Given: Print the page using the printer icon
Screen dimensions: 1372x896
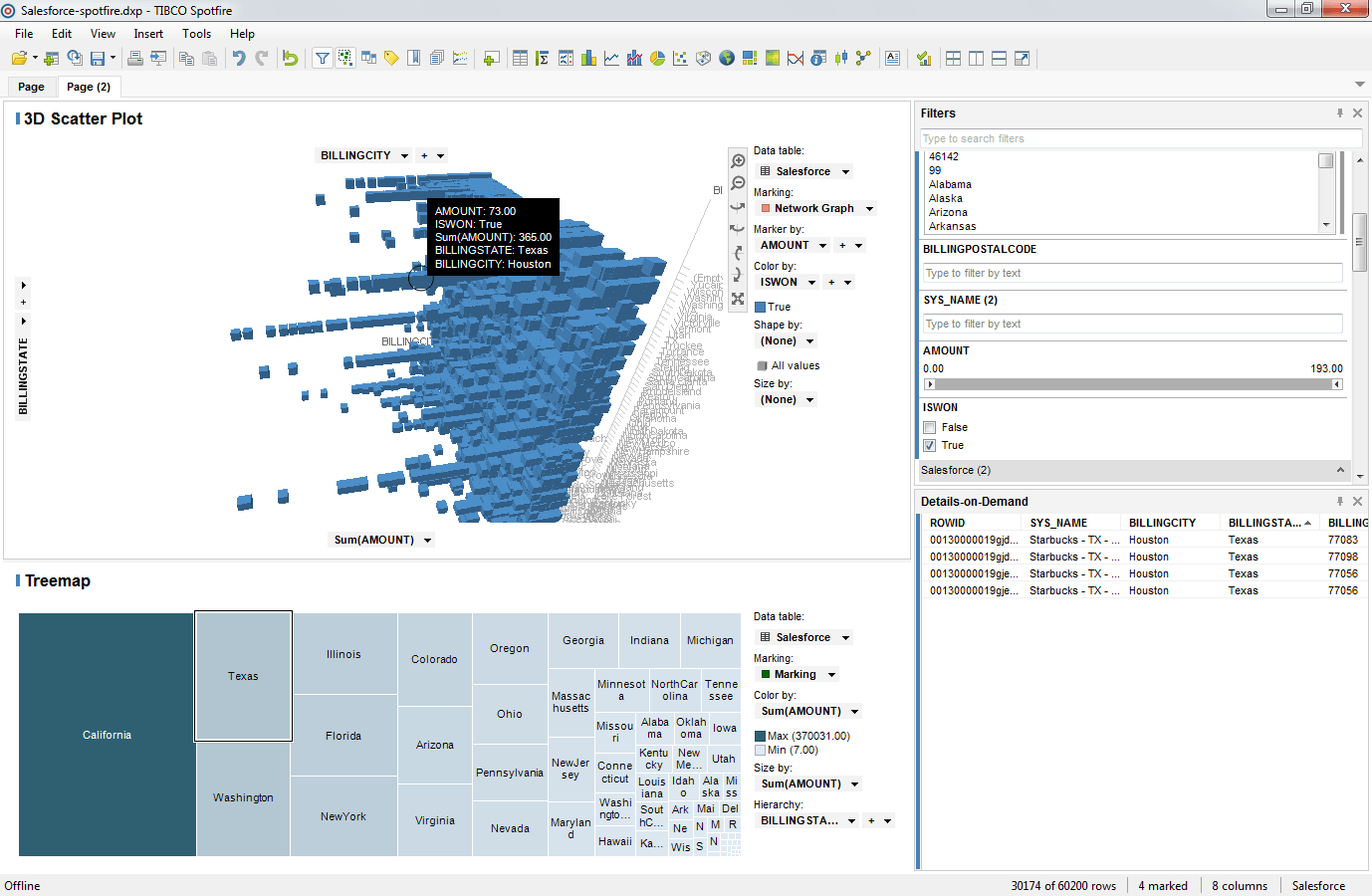Looking at the screenshot, I should (135, 59).
